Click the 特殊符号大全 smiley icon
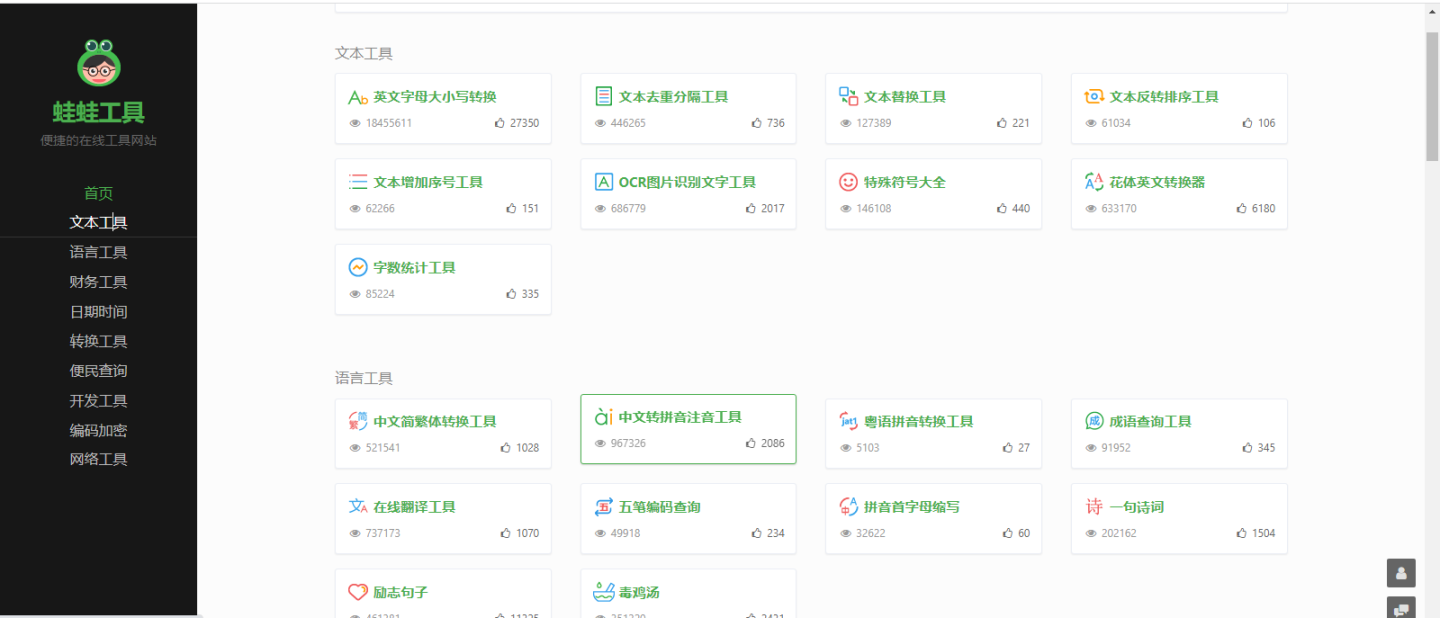The image size is (1440, 618). point(849,181)
